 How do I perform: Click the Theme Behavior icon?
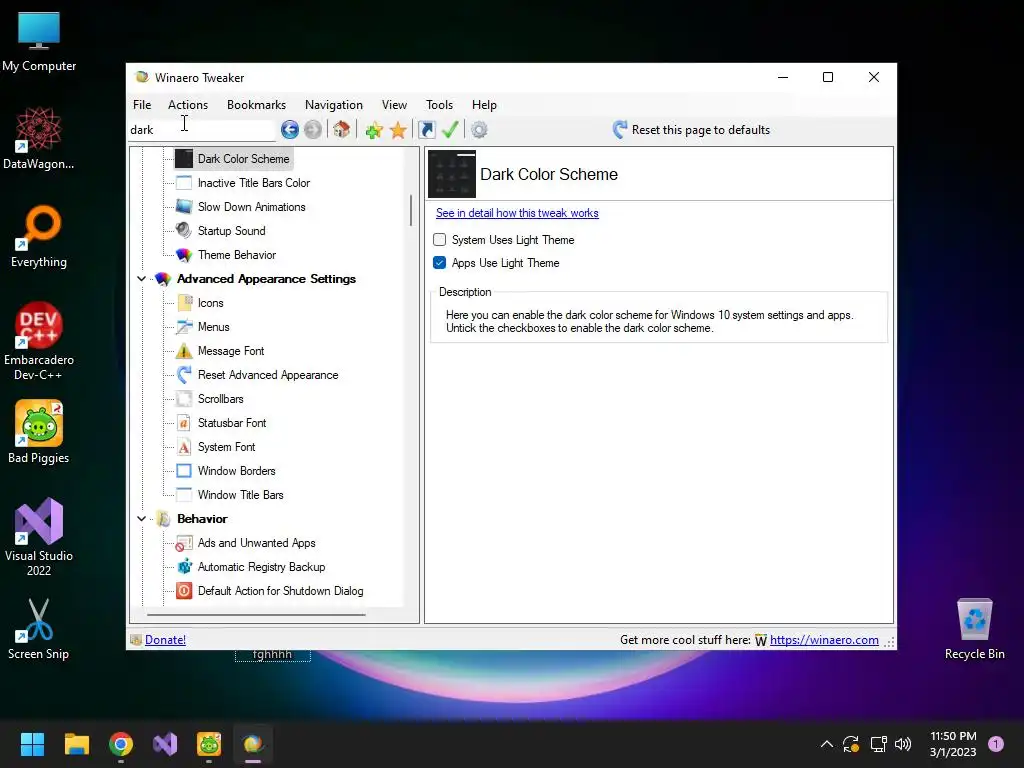point(184,255)
